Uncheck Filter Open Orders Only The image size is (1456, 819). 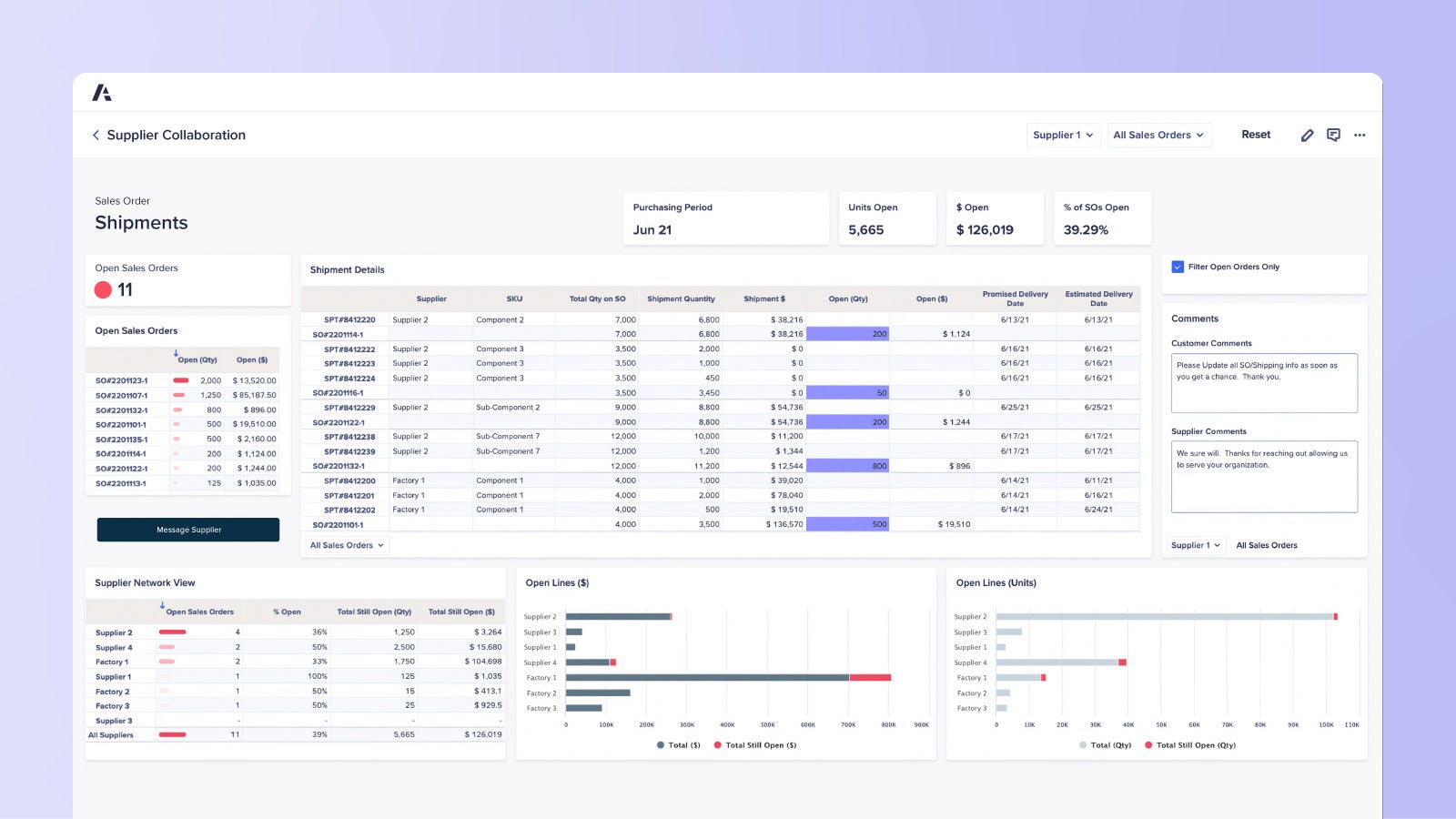pyautogui.click(x=1178, y=266)
